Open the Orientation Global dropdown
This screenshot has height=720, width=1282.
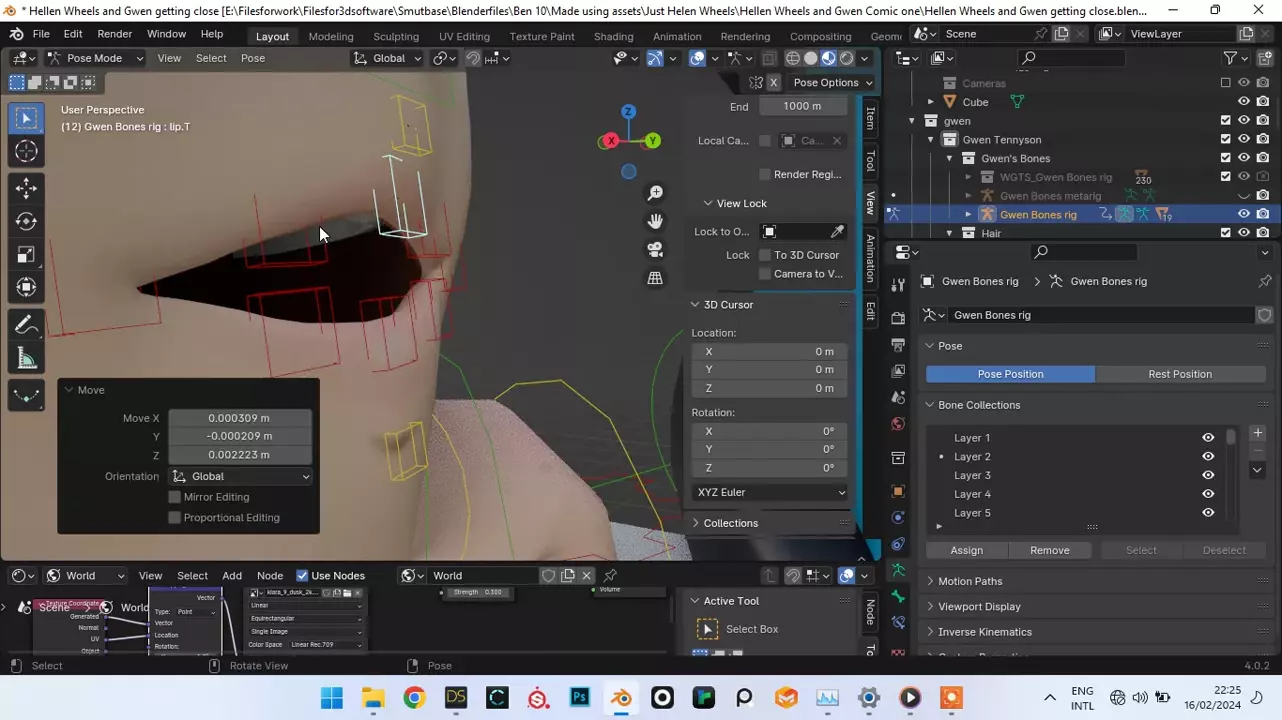240,477
